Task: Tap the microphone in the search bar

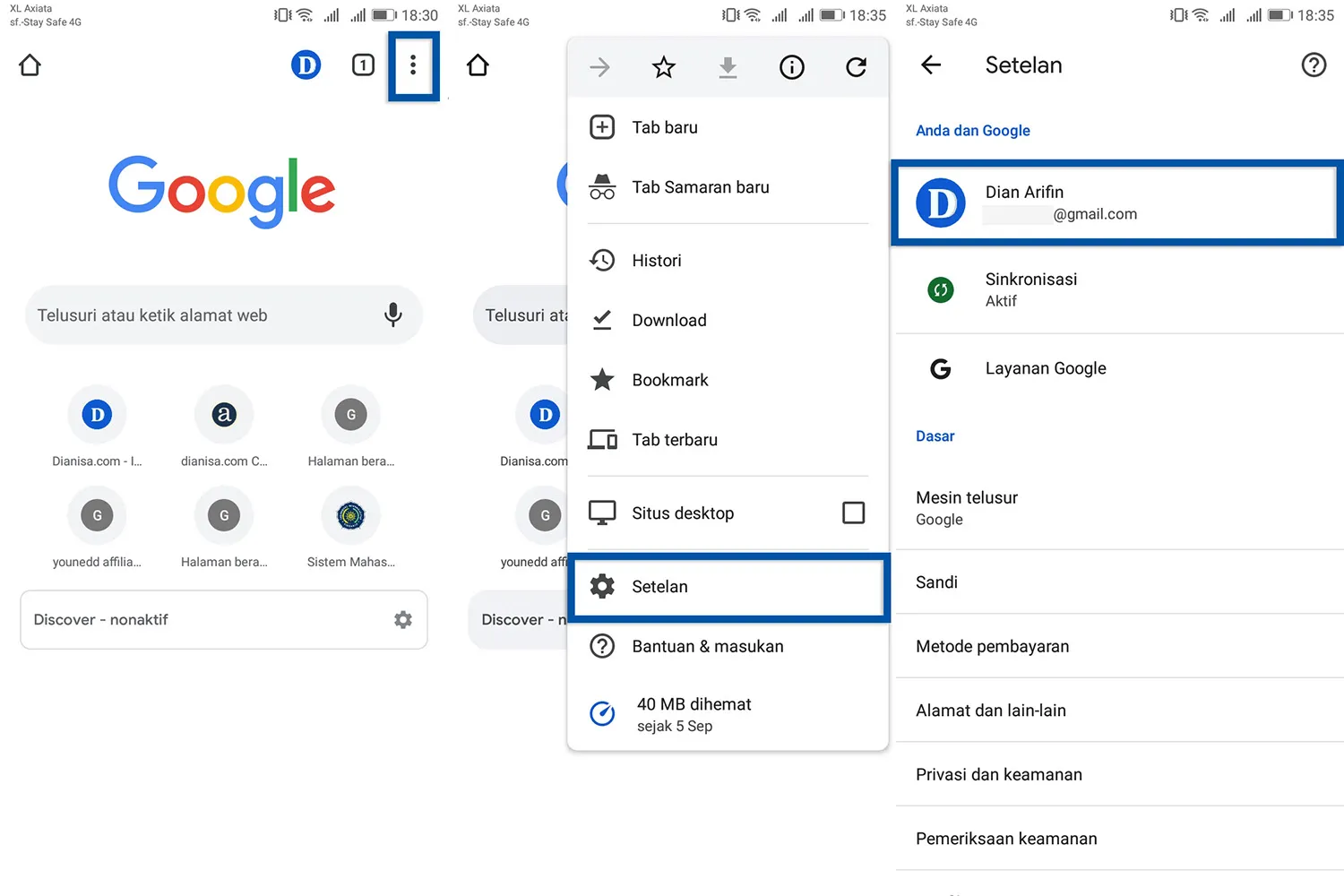Action: 392,314
